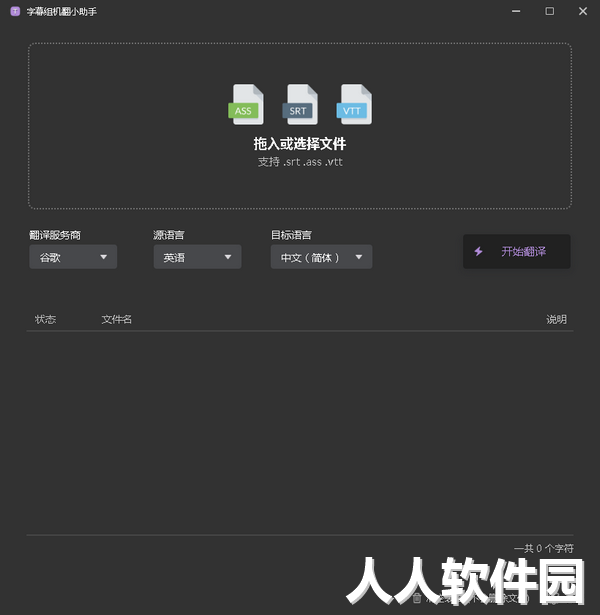Click the 拖入或选择文件 text to choose files
Screen dimensions: 600x615
coord(300,144)
